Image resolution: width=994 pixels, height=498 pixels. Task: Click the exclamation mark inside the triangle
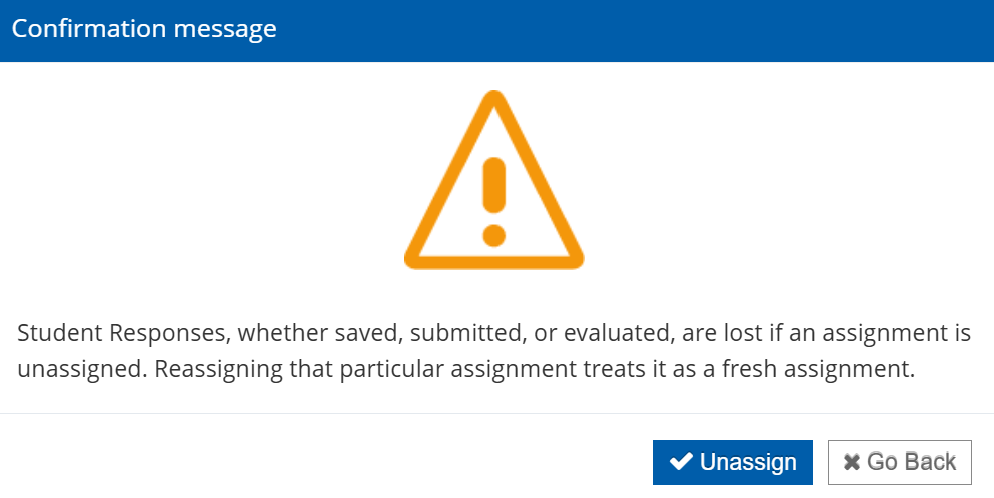pyautogui.click(x=493, y=185)
